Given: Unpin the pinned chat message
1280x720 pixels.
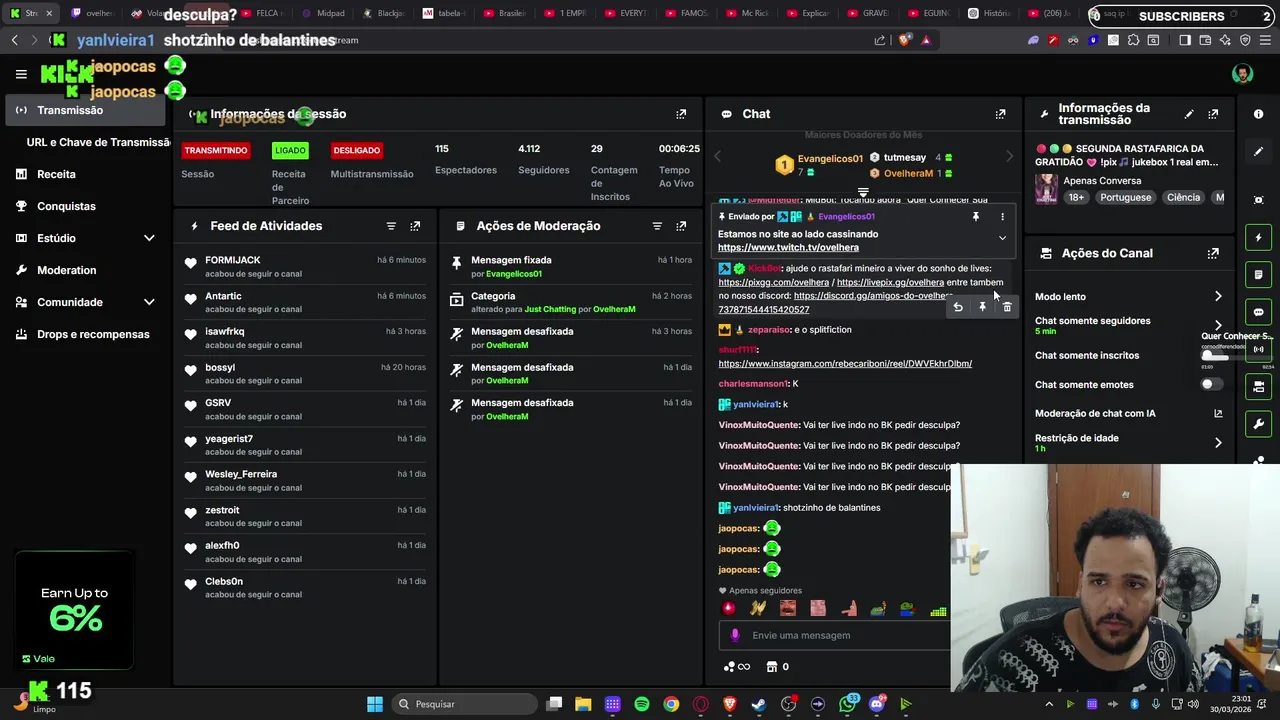Looking at the screenshot, I should tap(976, 216).
